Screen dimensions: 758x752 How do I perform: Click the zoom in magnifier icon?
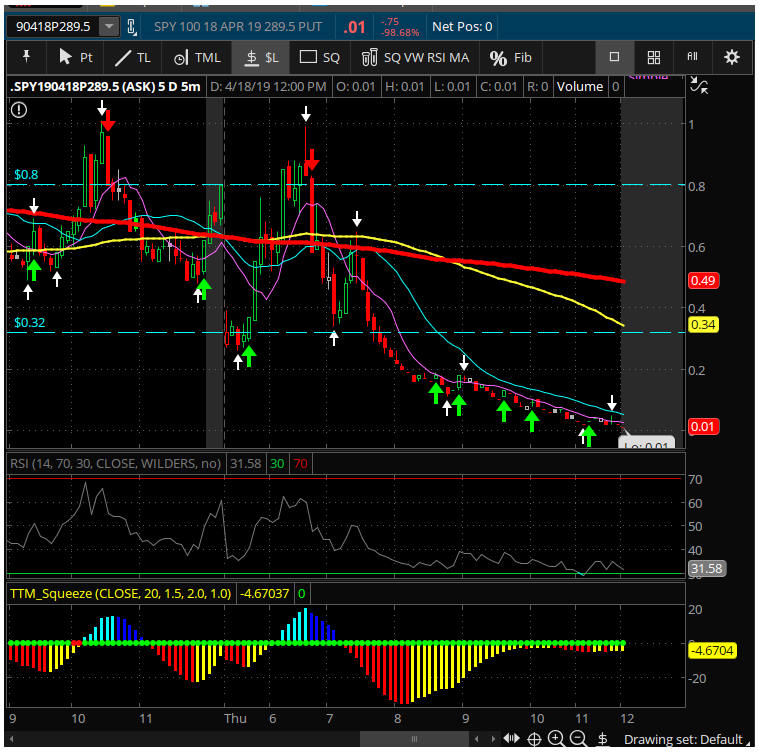pos(557,740)
